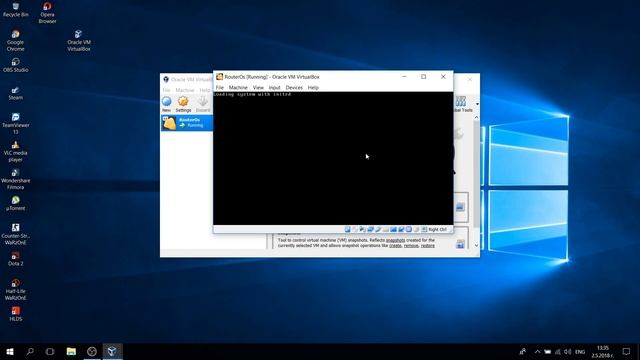Expand the hidden tray icons chevron

pos(537,352)
